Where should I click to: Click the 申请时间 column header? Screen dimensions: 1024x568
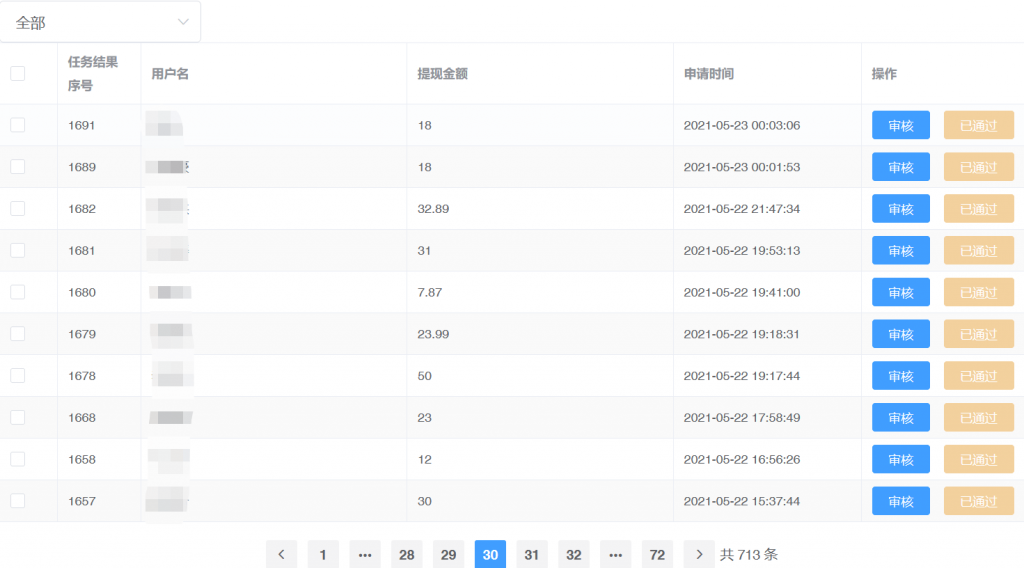tap(709, 74)
